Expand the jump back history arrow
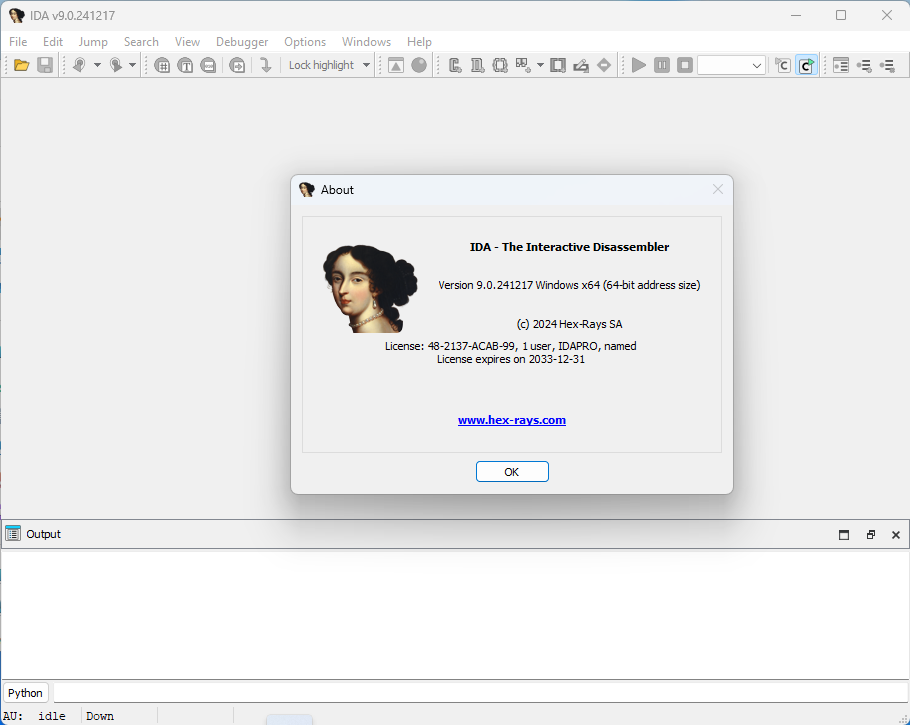 click(97, 65)
